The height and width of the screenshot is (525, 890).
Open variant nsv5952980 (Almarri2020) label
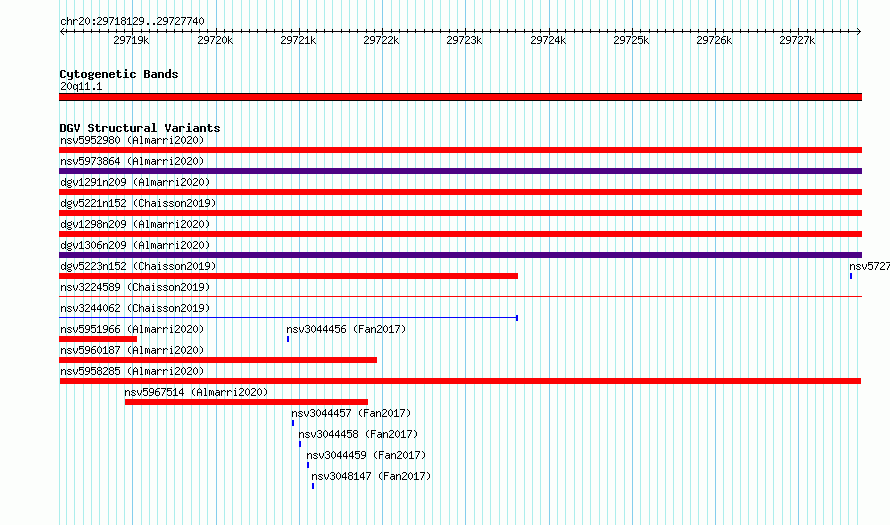132,140
